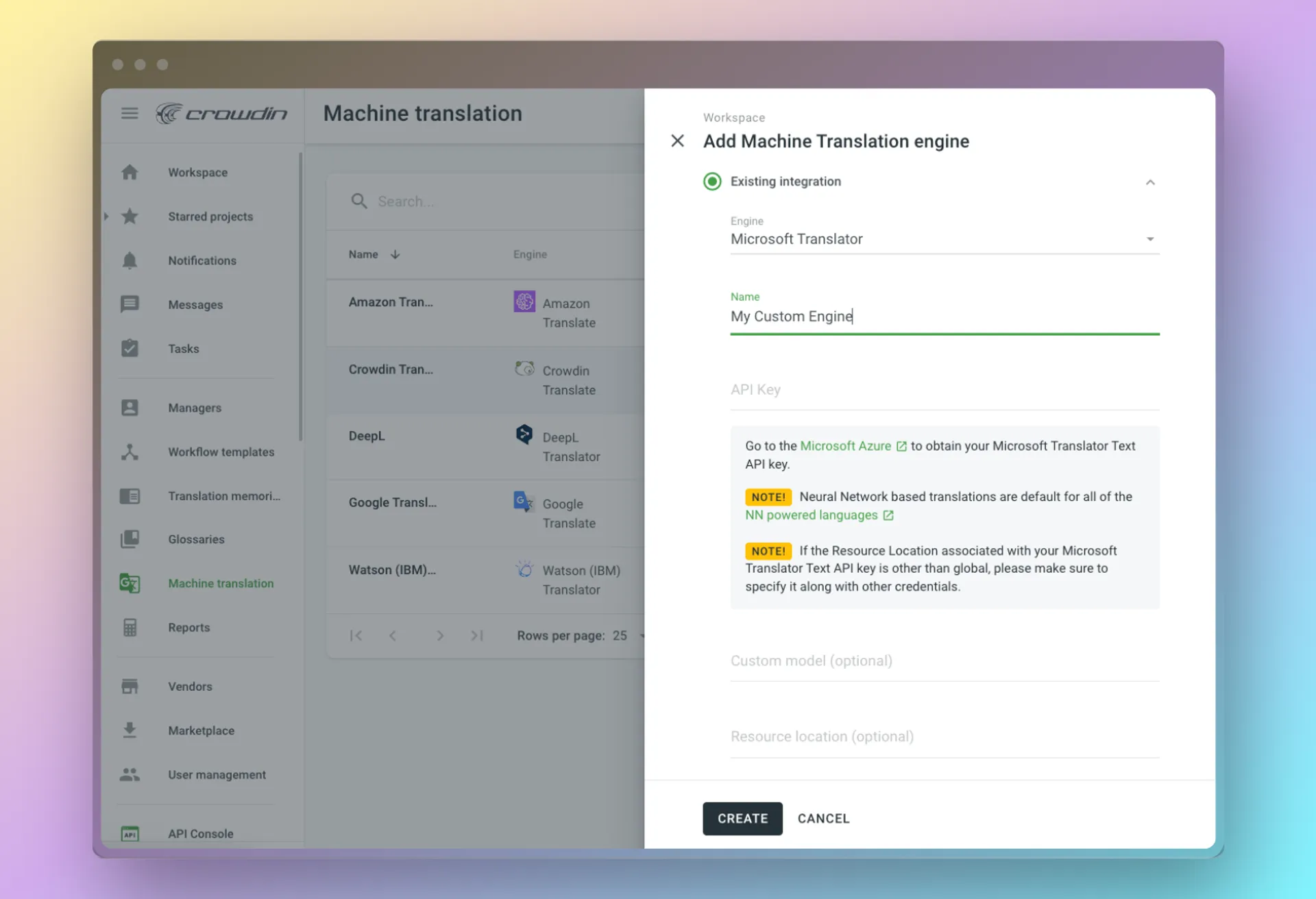The height and width of the screenshot is (899, 1316).
Task: Navigate to the Workspace menu item
Action: 197,172
